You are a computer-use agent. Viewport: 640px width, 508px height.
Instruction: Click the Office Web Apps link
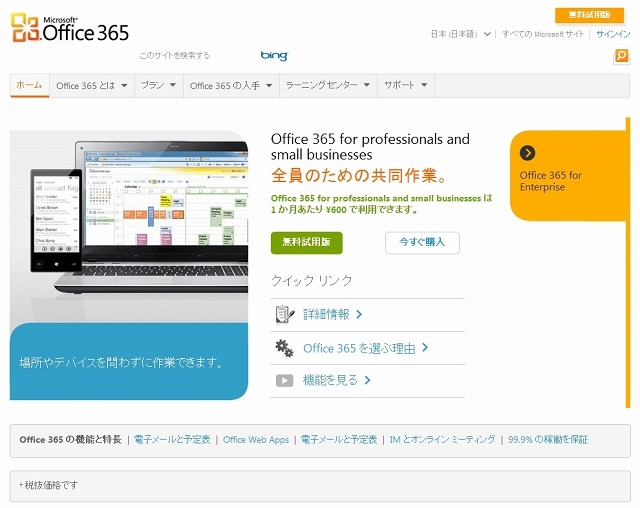pos(256,440)
